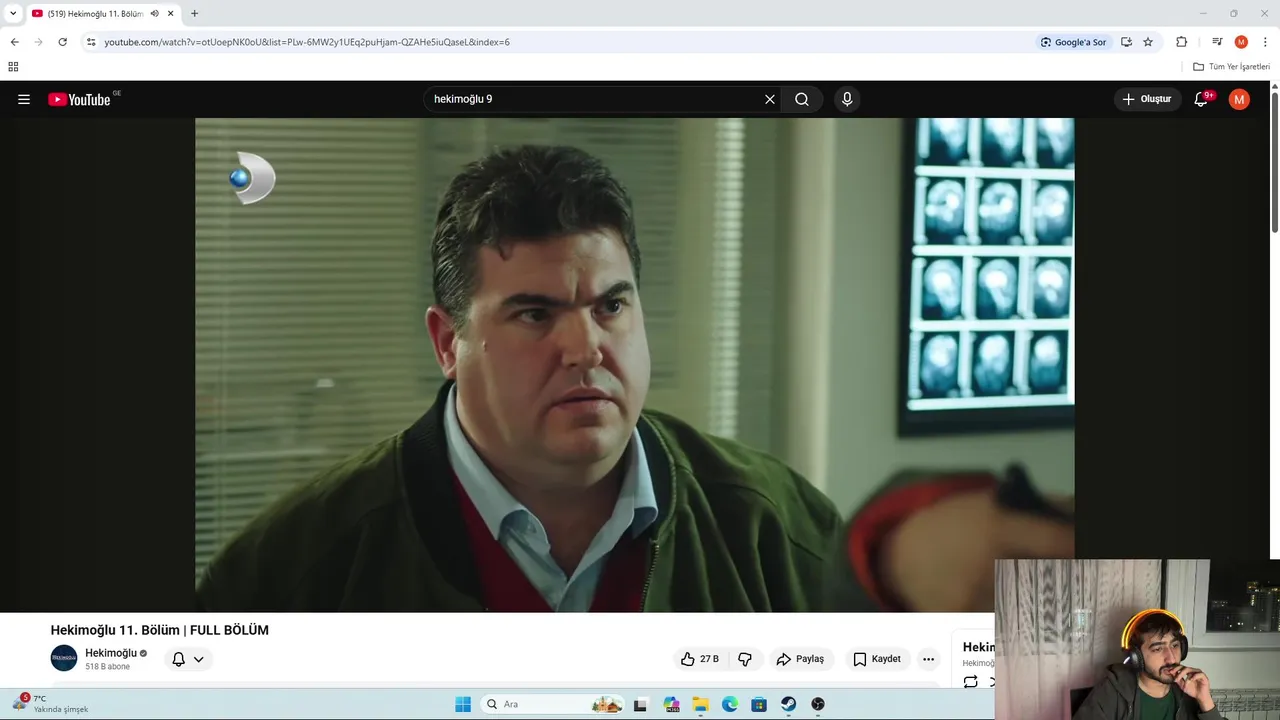
Task: Click the Kaydet save button
Action: click(877, 659)
